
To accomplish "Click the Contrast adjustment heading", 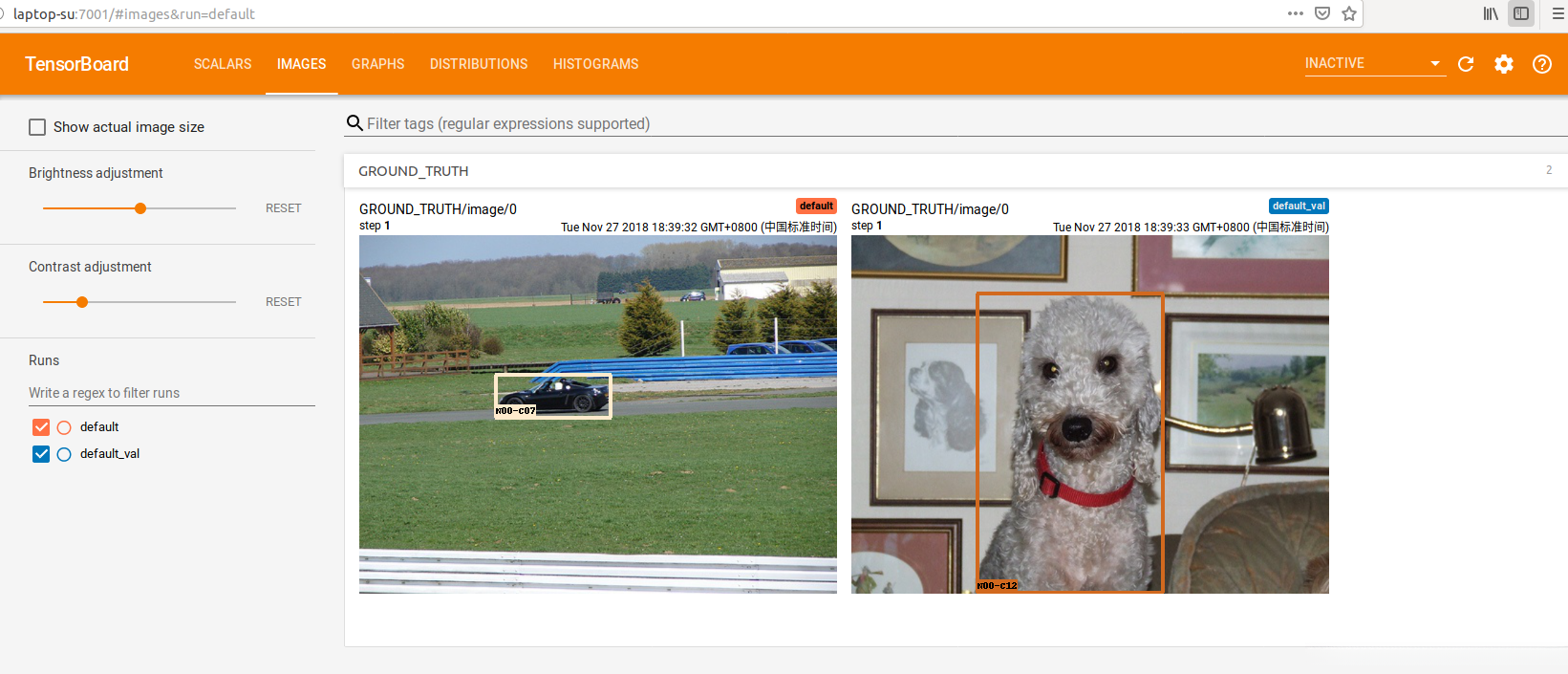I will pos(90,267).
